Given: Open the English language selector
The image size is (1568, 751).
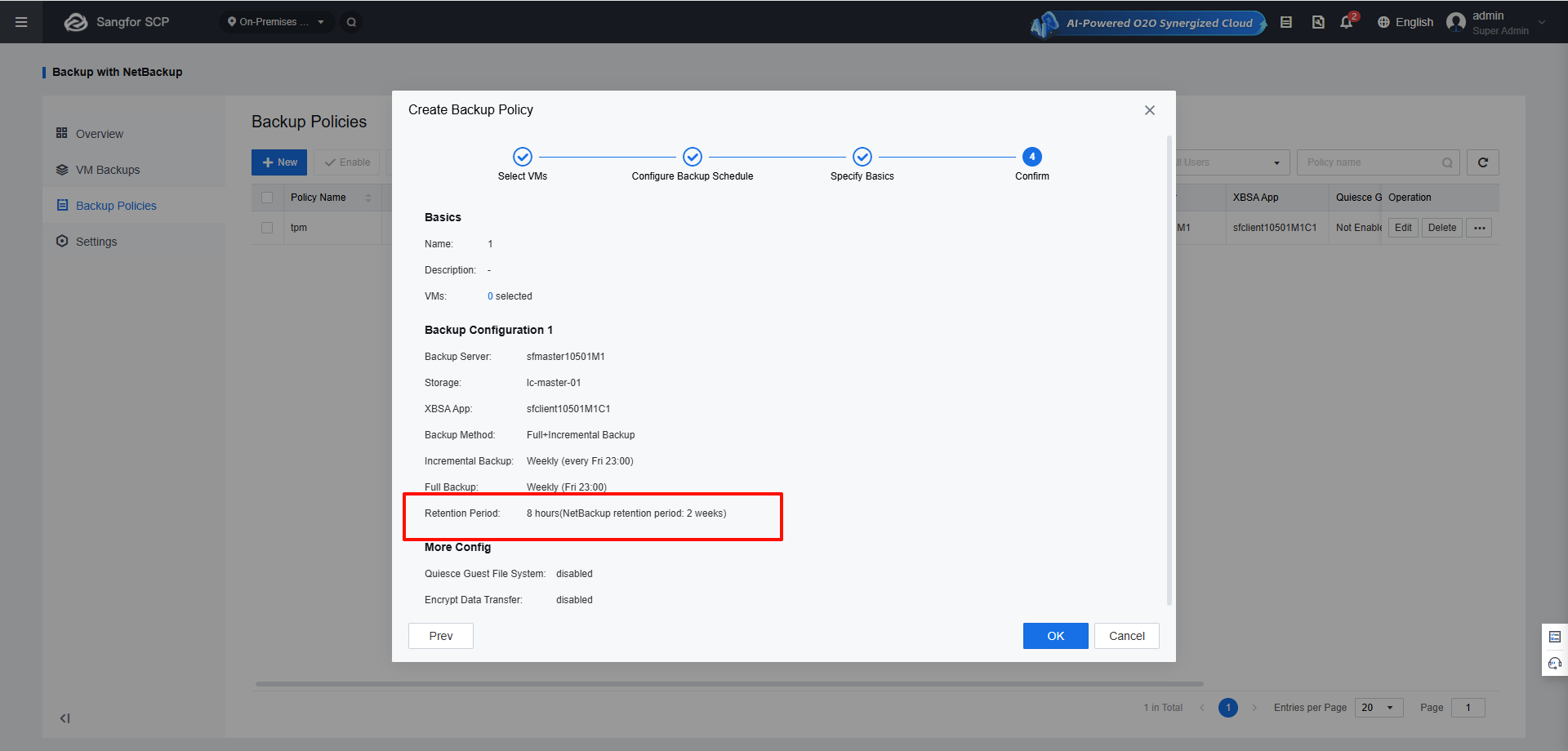Looking at the screenshot, I should 1405,22.
